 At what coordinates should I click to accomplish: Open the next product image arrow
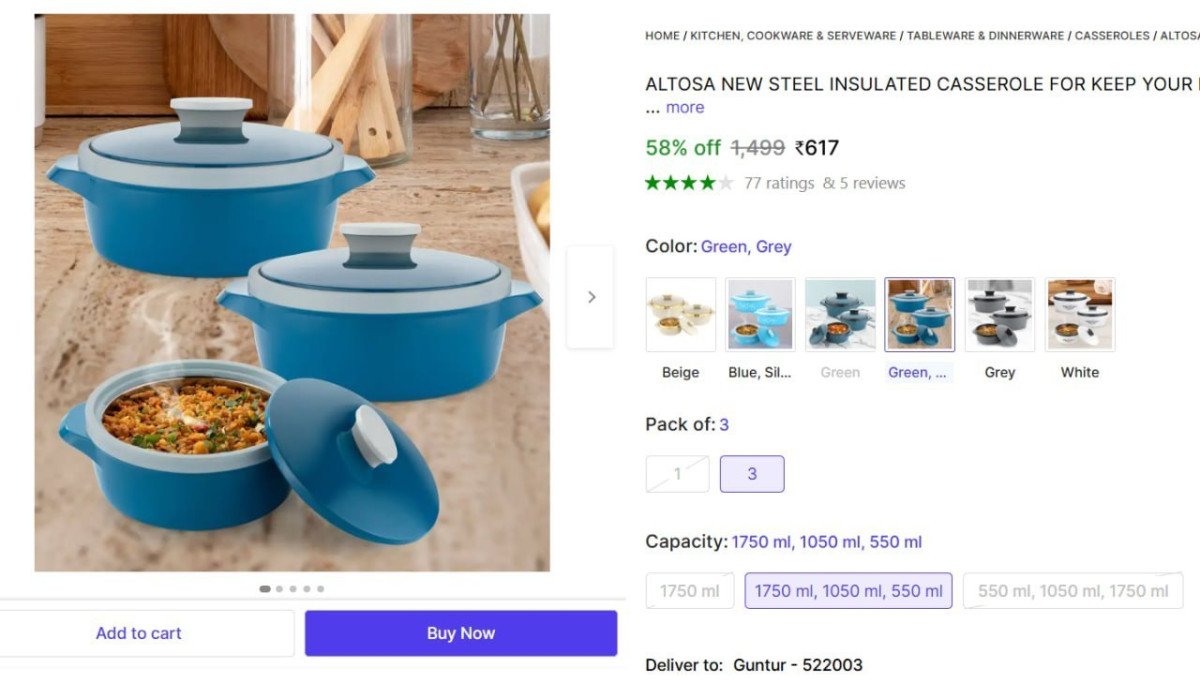coord(590,296)
